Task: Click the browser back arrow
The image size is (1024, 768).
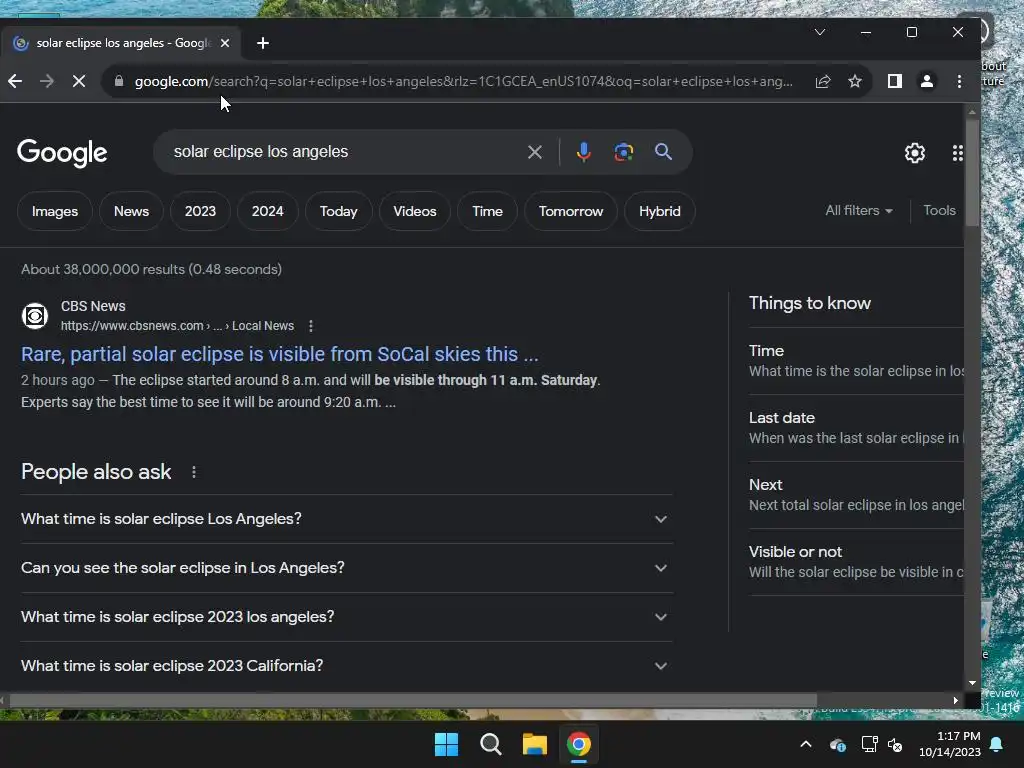Action: 15,81
